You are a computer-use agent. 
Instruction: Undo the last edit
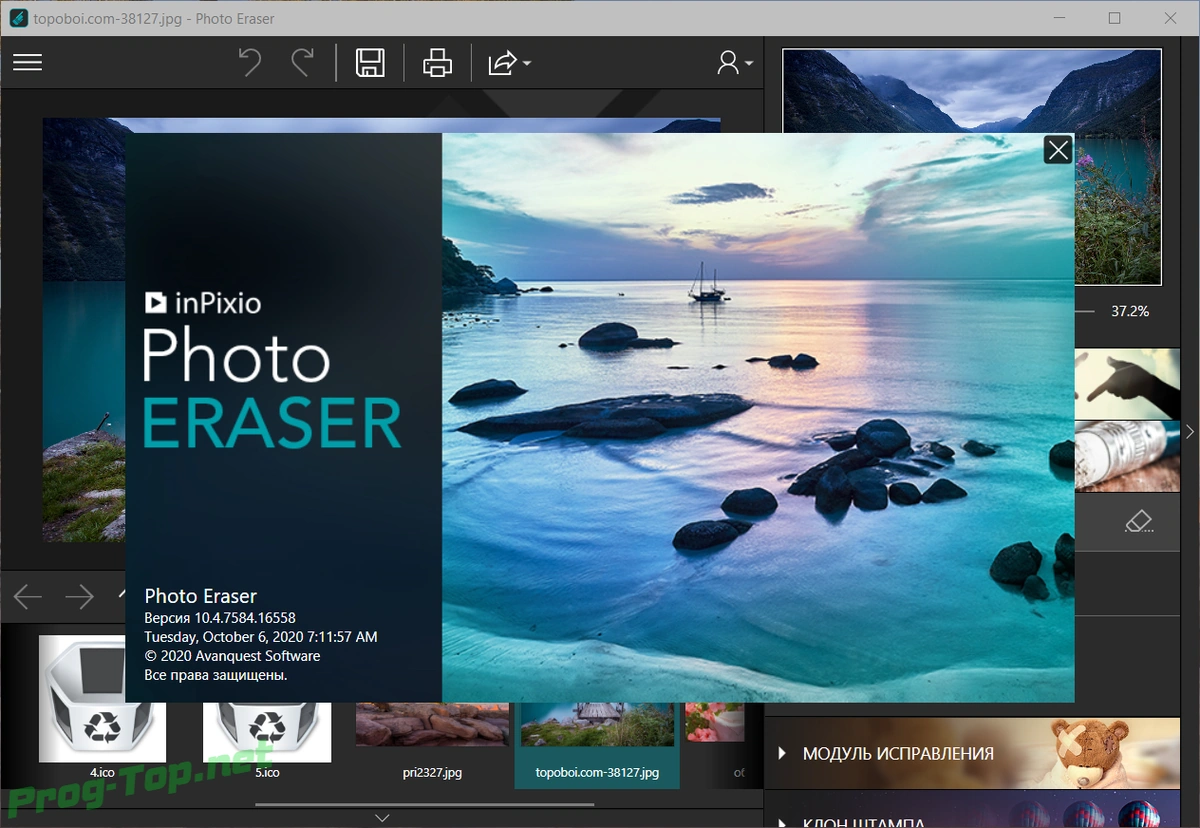249,63
